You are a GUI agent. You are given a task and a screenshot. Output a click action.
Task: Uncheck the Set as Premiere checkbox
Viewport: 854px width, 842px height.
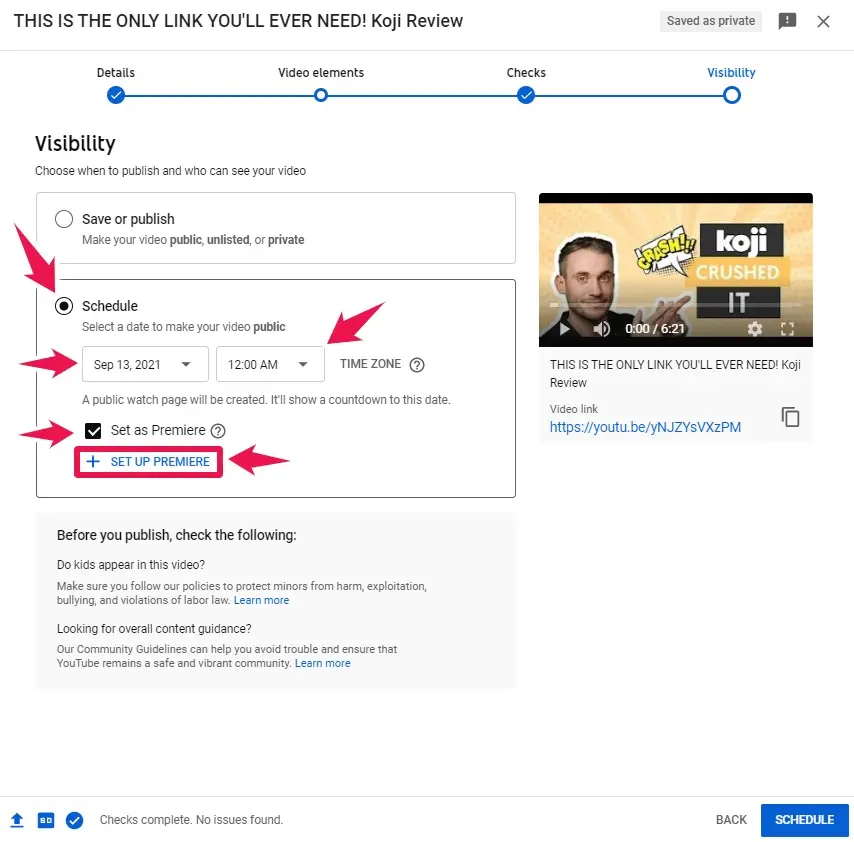coord(94,431)
